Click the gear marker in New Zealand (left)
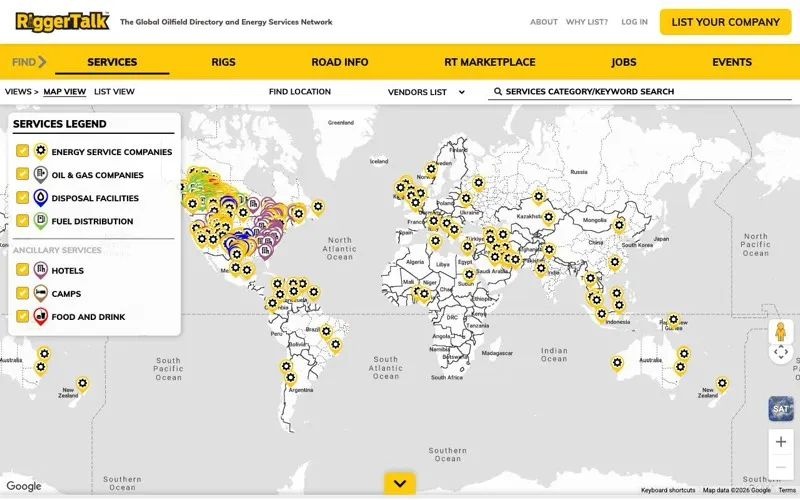The height and width of the screenshot is (500, 800). coord(82,384)
